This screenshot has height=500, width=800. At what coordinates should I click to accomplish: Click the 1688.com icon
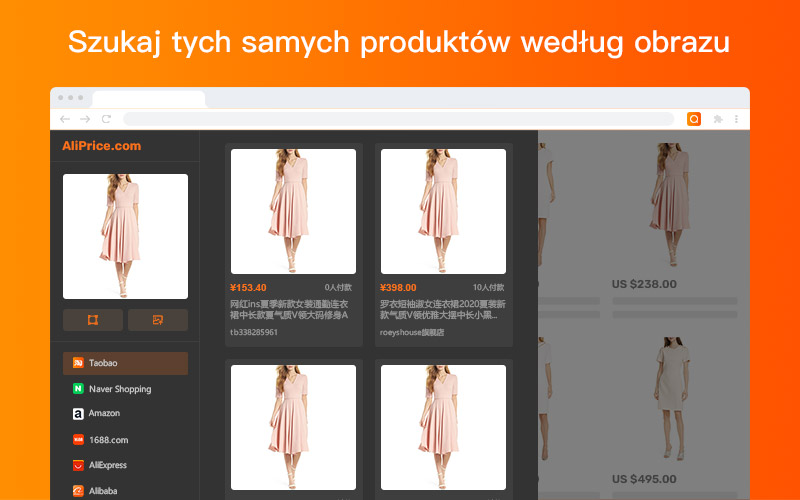78,439
